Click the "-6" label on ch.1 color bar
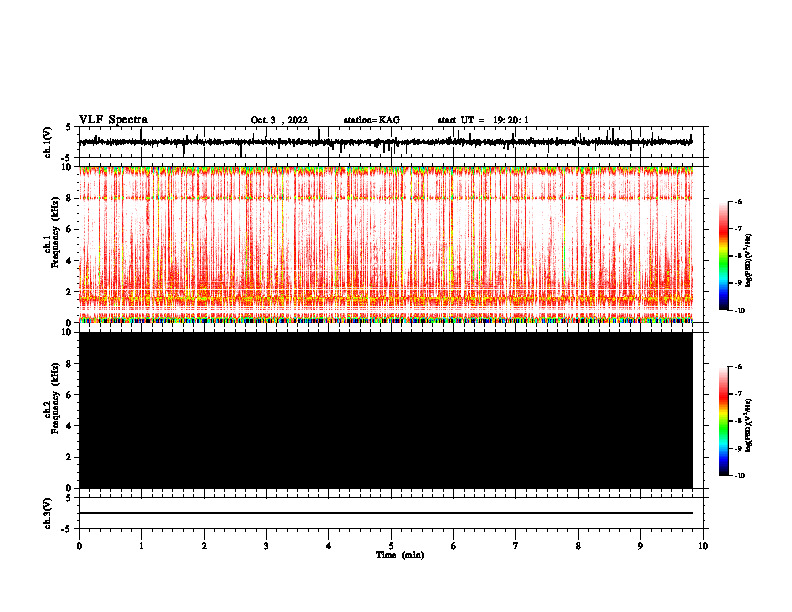The image size is (792, 612). tap(738, 201)
